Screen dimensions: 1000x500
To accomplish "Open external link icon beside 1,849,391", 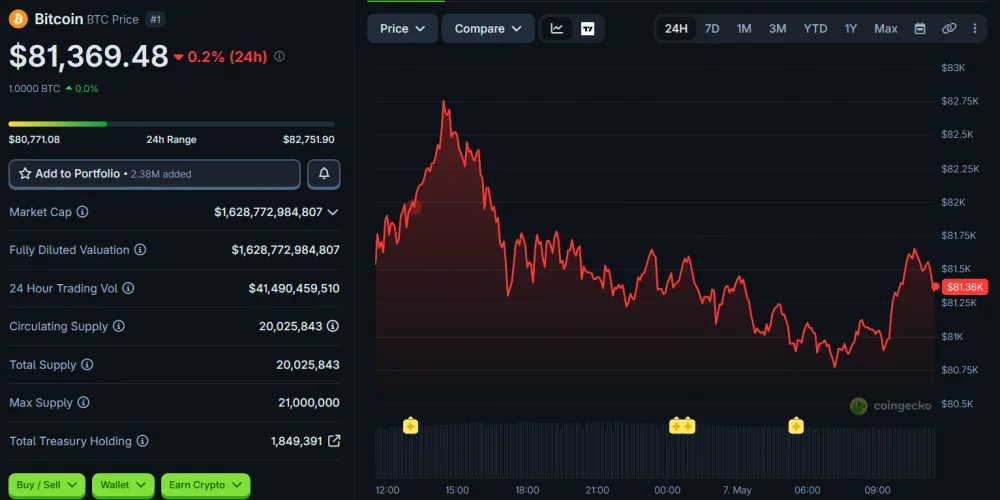I will coord(334,441).
